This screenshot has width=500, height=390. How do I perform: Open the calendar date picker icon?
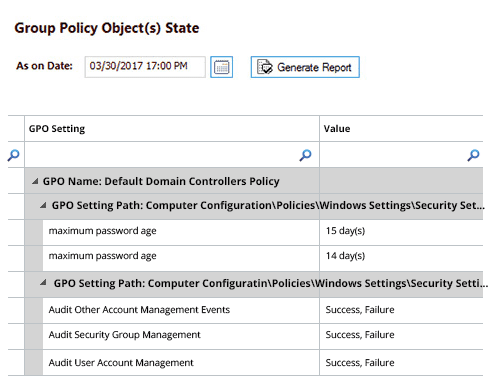coord(221,67)
